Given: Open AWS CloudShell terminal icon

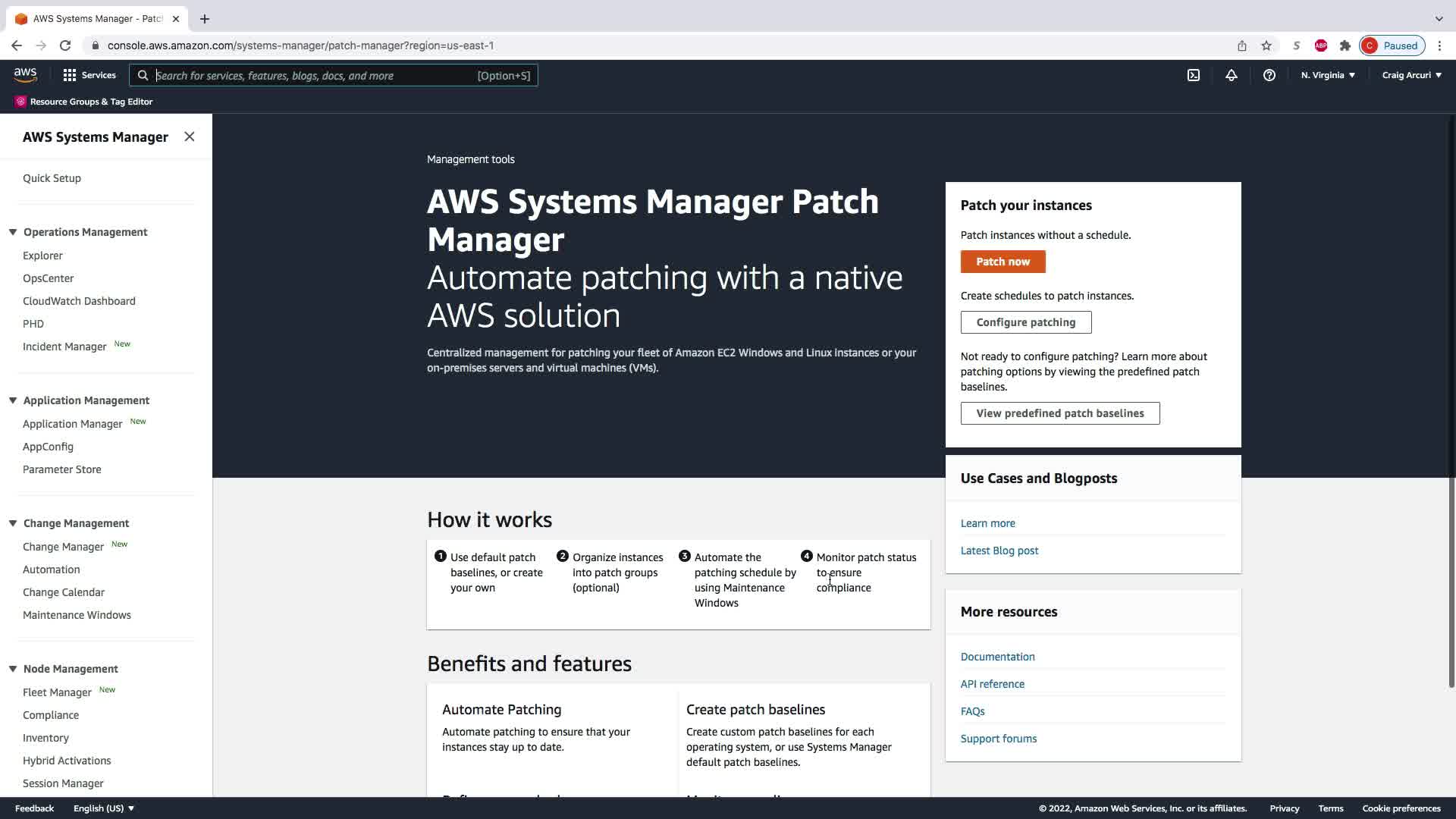Looking at the screenshot, I should pos(1194,75).
